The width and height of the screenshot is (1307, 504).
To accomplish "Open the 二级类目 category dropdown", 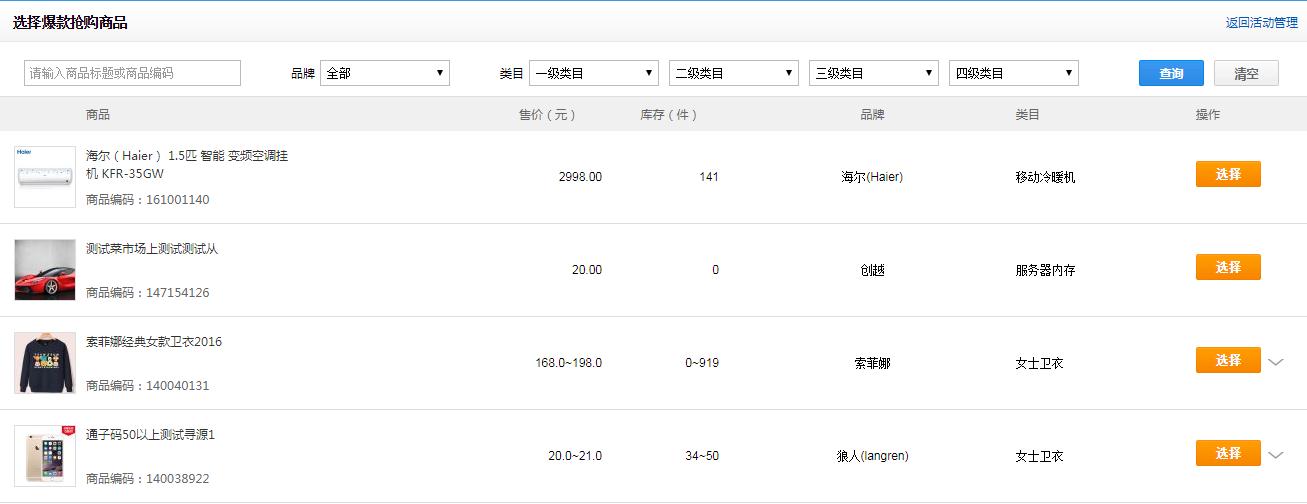I will pyautogui.click(x=734, y=73).
